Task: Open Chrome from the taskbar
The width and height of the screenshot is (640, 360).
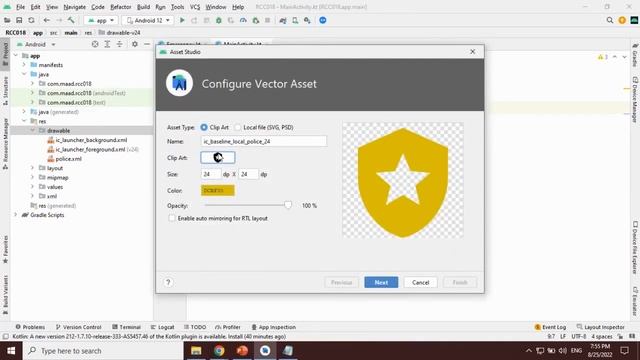Action: coord(219,351)
